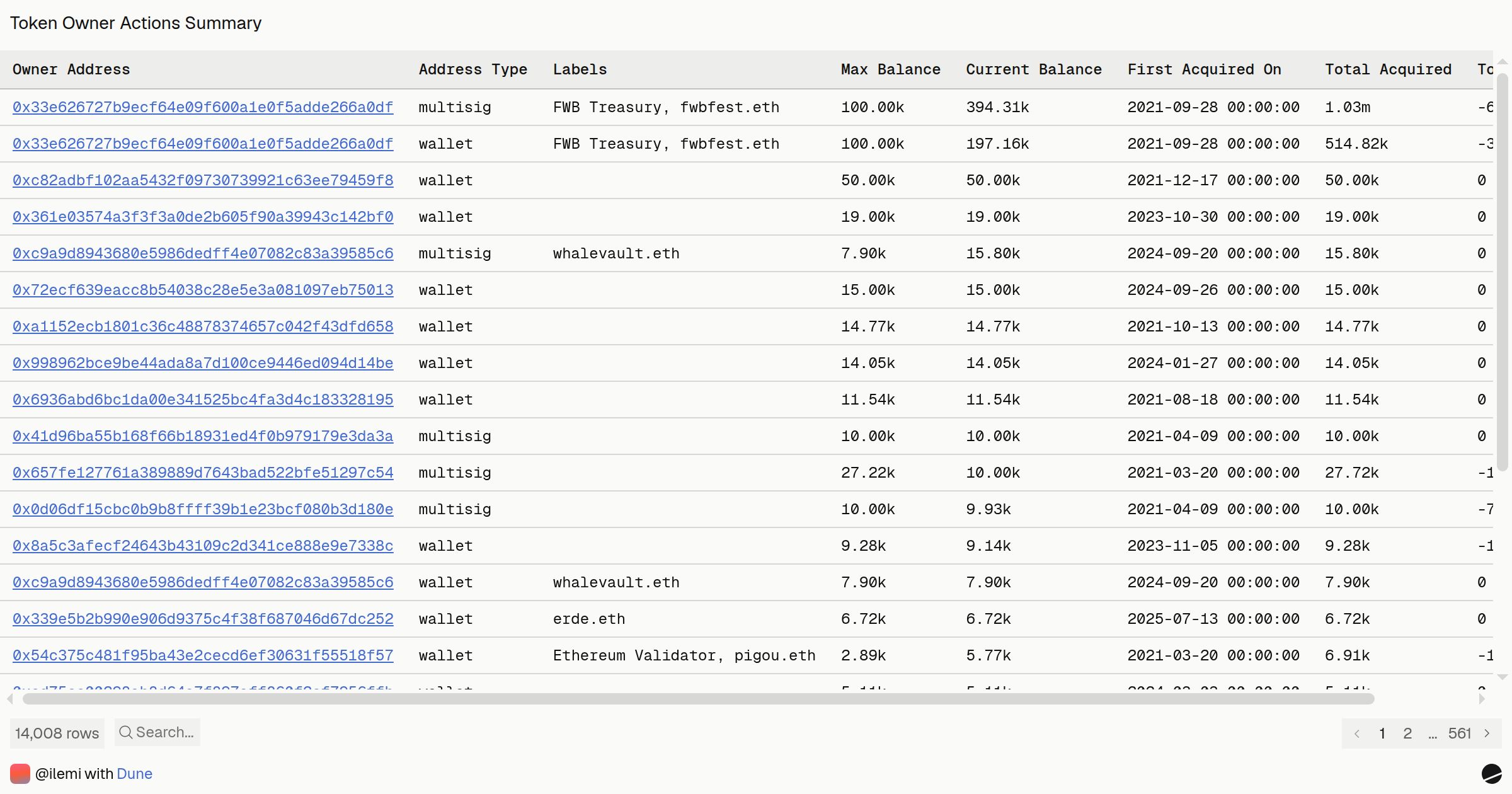Click the vertical scrollbar thumb
The width and height of the screenshot is (1512, 794).
1503,272
